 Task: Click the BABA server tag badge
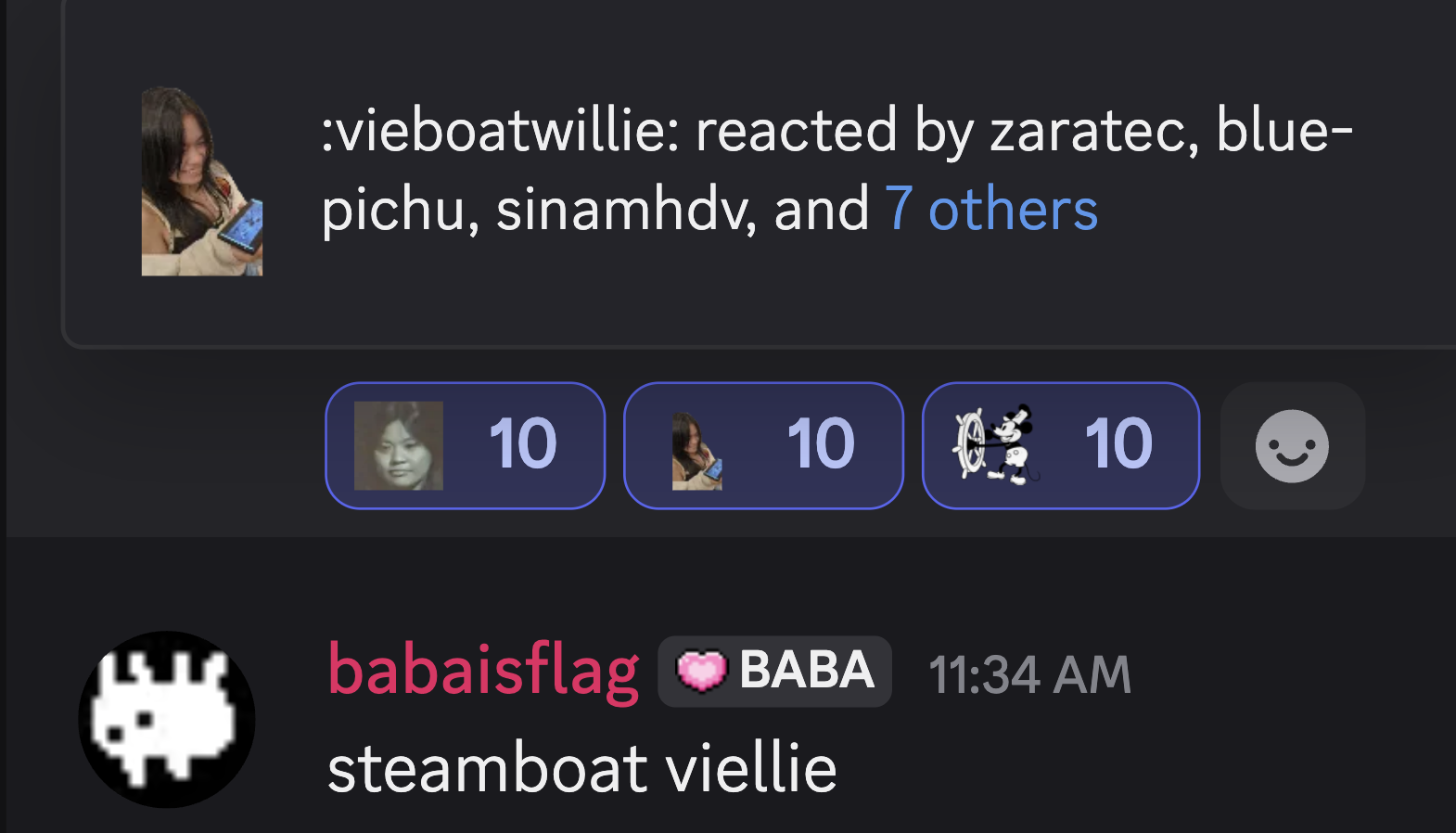[x=774, y=671]
